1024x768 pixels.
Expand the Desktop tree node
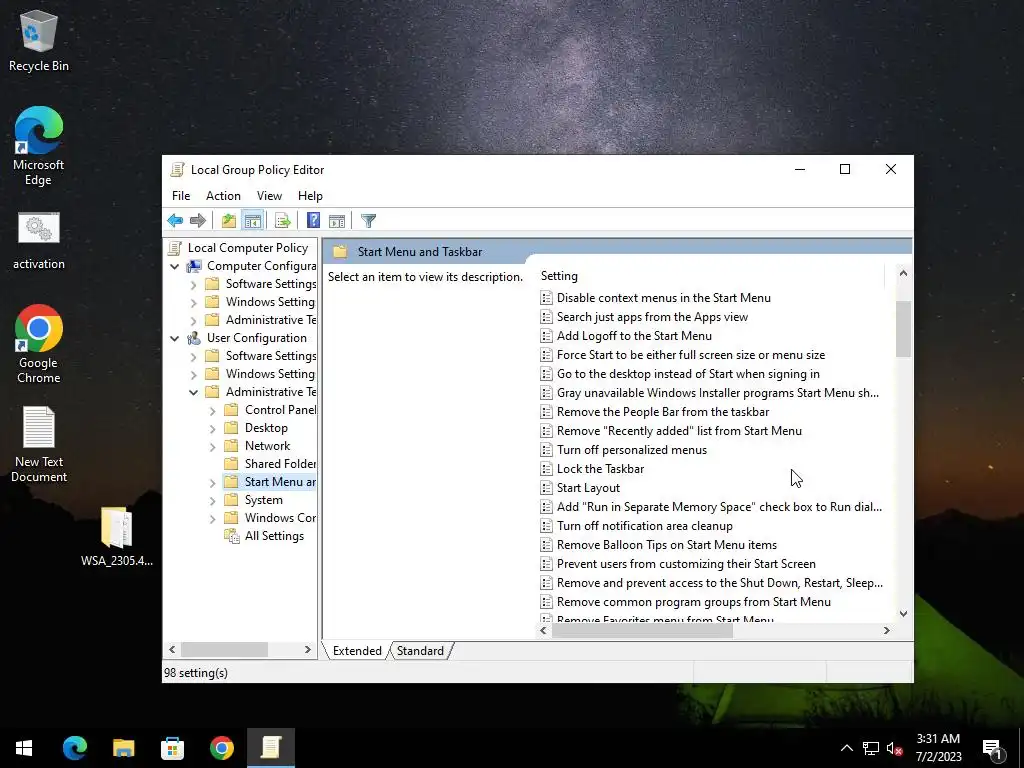click(x=212, y=428)
